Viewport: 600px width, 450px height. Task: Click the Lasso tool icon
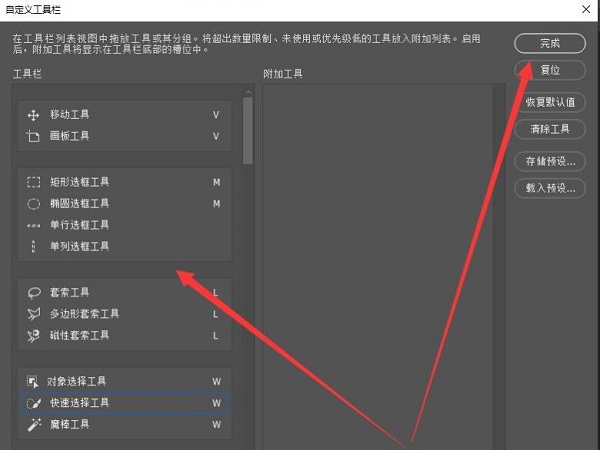(34, 293)
